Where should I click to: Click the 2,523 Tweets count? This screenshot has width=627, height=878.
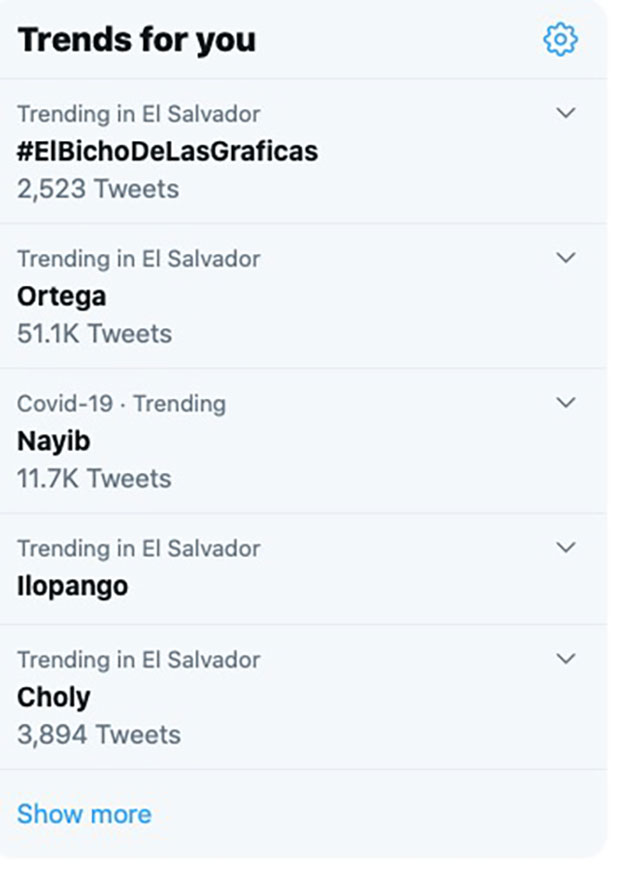pyautogui.click(x=98, y=189)
